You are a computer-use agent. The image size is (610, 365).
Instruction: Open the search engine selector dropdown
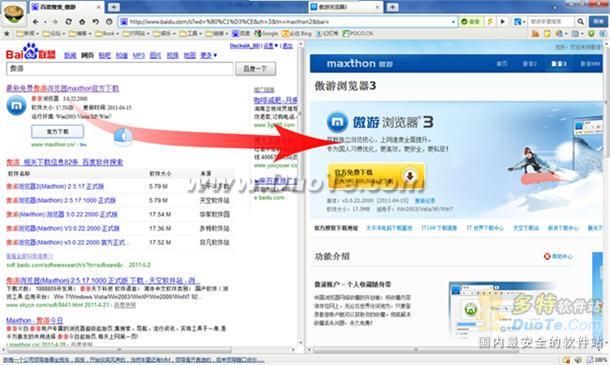(x=520, y=22)
